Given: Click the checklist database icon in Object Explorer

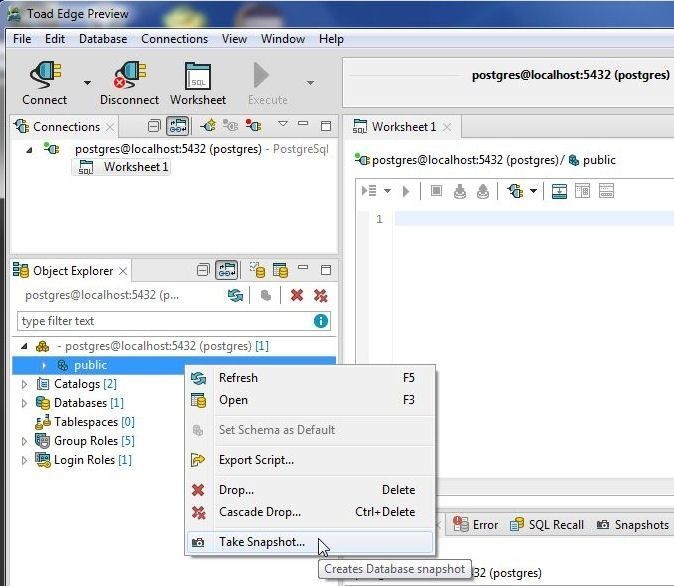Looking at the screenshot, I should pos(257,270).
